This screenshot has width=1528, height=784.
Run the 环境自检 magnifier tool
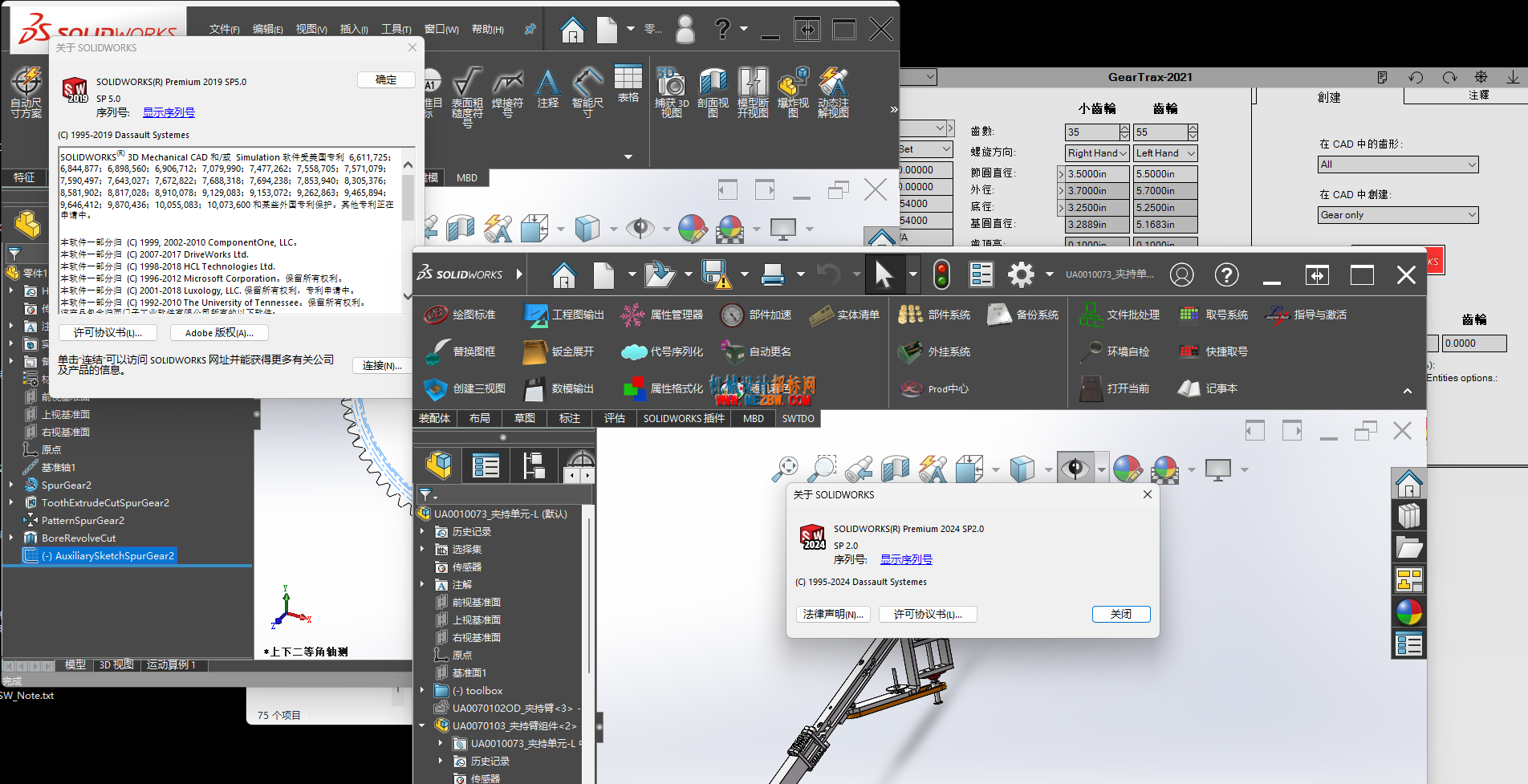coord(1114,351)
